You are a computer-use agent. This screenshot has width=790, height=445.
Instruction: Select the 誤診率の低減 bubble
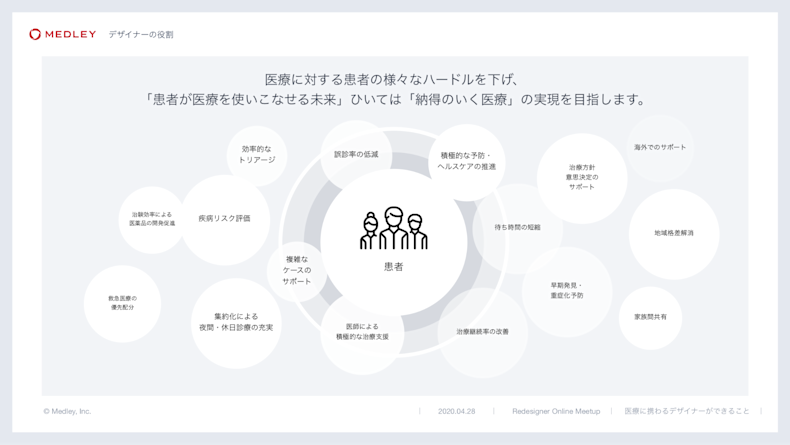click(x=356, y=155)
